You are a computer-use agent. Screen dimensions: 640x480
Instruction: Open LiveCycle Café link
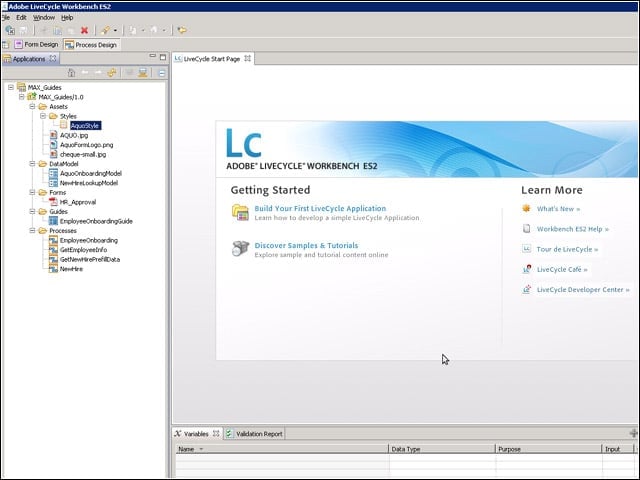pyautogui.click(x=562, y=269)
